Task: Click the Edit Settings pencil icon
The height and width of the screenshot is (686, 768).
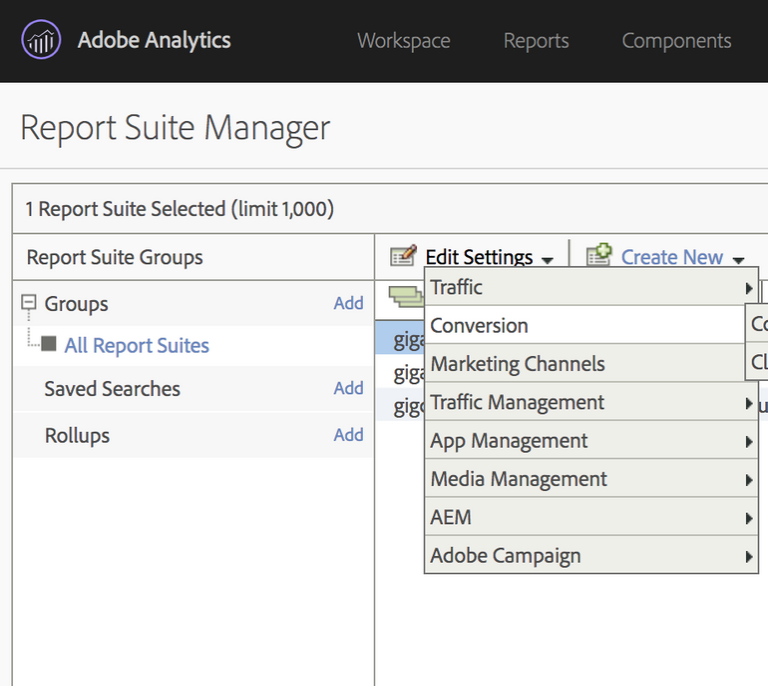Action: [x=404, y=255]
